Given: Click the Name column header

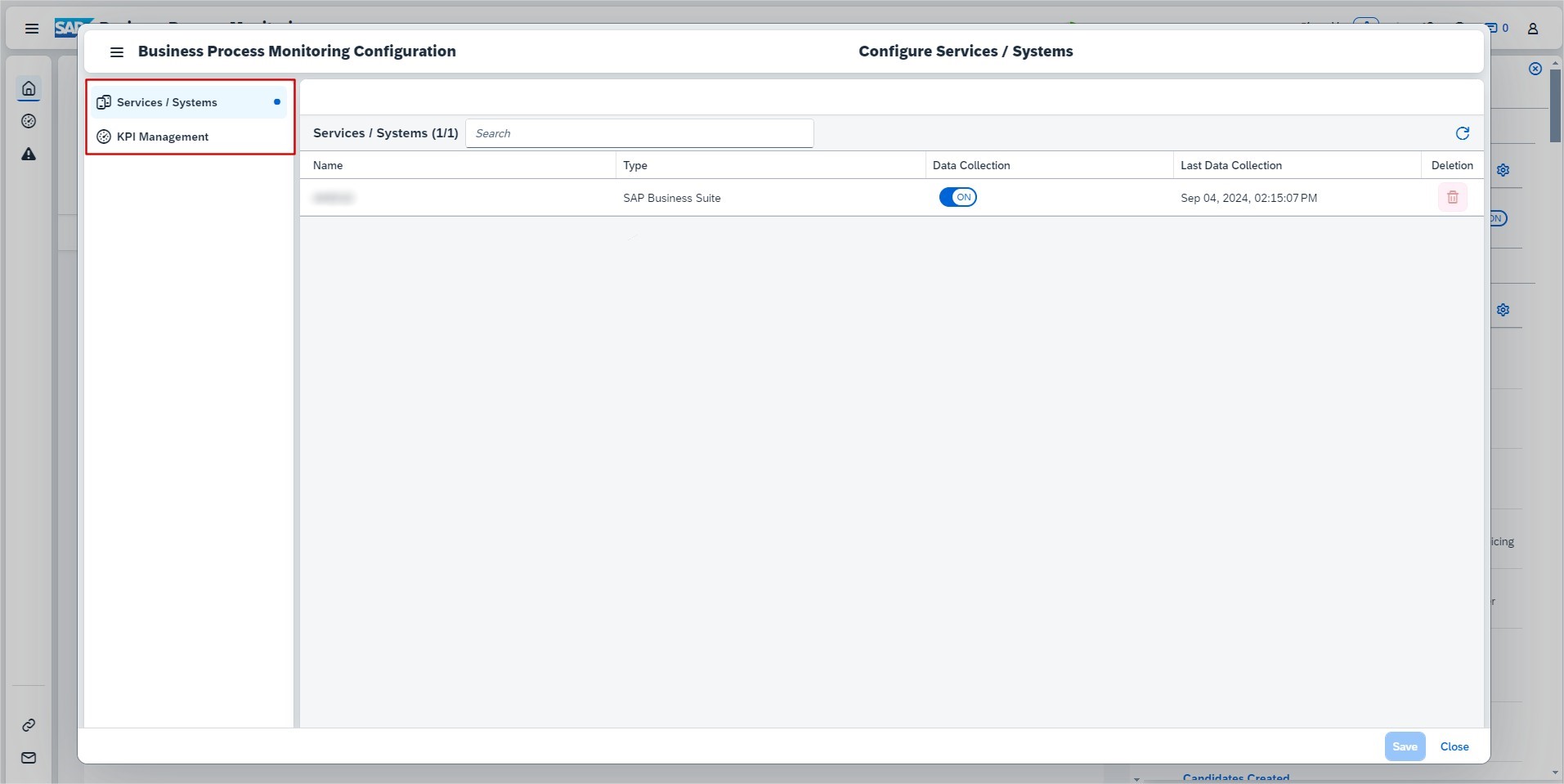Looking at the screenshot, I should click(328, 165).
